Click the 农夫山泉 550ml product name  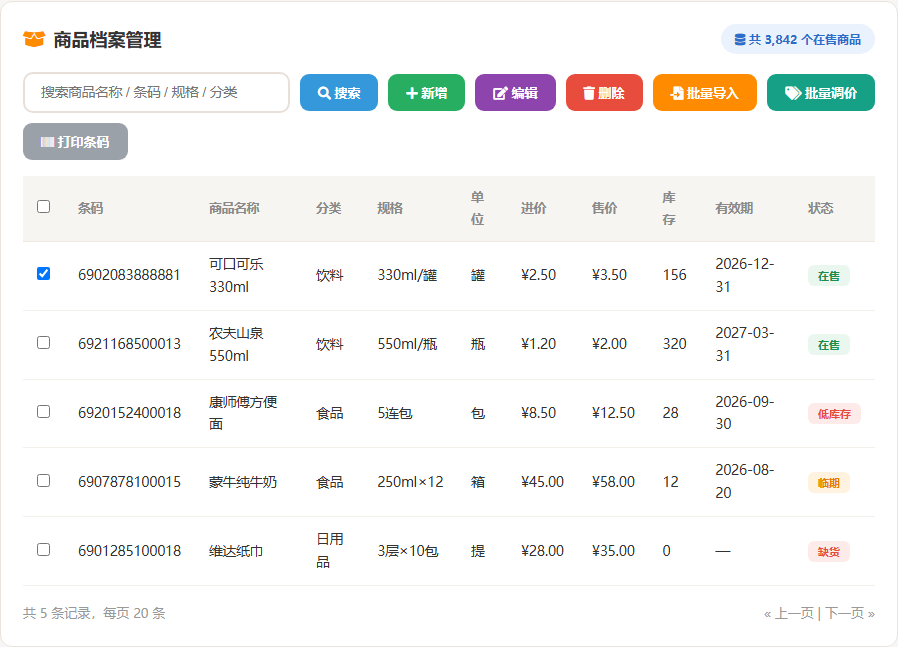point(236,344)
